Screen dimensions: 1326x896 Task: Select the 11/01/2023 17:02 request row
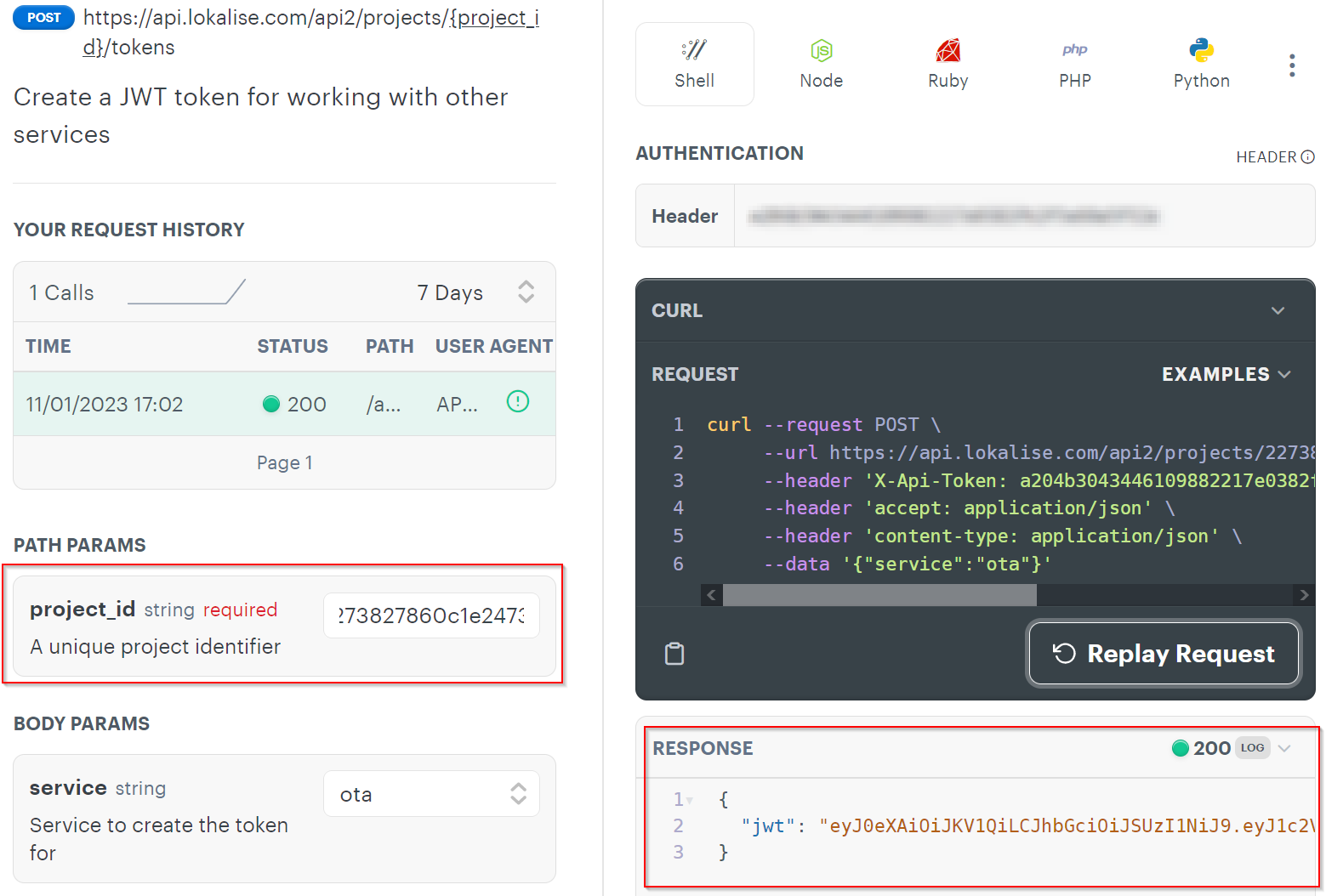[x=284, y=404]
